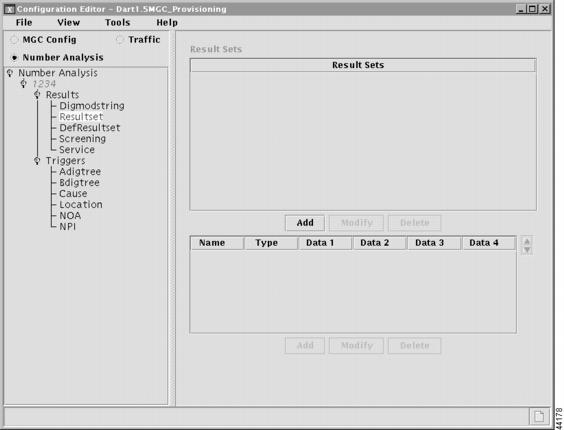This screenshot has width=564, height=430.
Task: Select the Number Analysis radio button
Action: coord(14,58)
